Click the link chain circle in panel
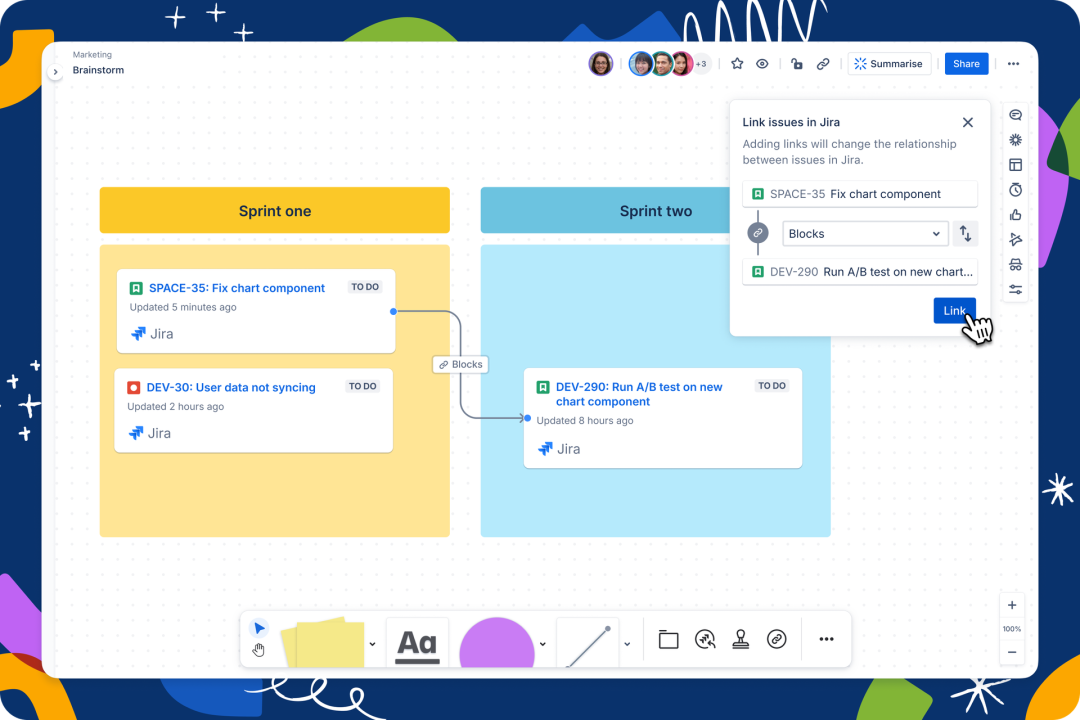Viewport: 1080px width, 720px height. click(x=758, y=233)
